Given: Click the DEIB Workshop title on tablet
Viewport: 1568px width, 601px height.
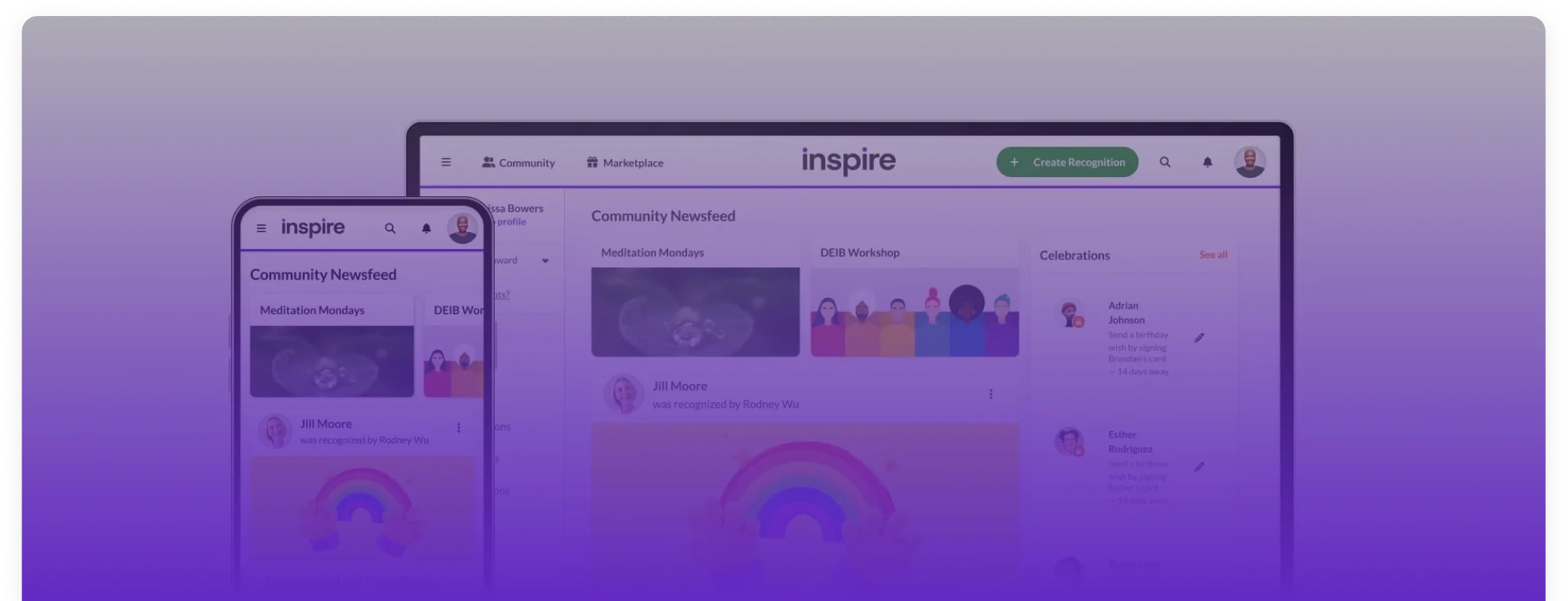Looking at the screenshot, I should [860, 252].
